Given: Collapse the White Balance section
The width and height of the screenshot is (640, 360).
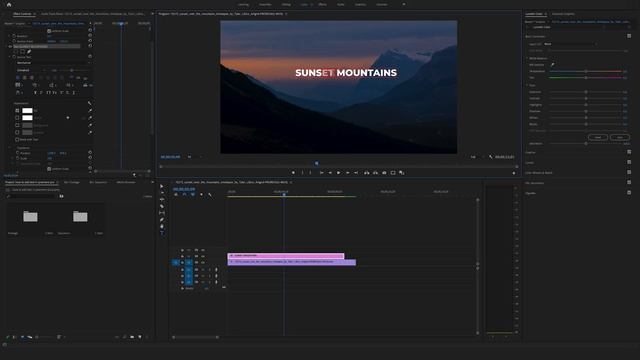Looking at the screenshot, I should coord(527,58).
